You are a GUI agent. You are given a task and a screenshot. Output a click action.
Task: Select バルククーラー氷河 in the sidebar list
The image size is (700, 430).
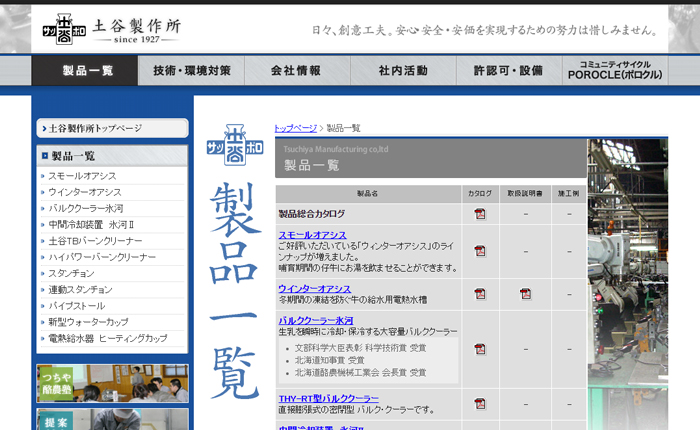[86, 209]
